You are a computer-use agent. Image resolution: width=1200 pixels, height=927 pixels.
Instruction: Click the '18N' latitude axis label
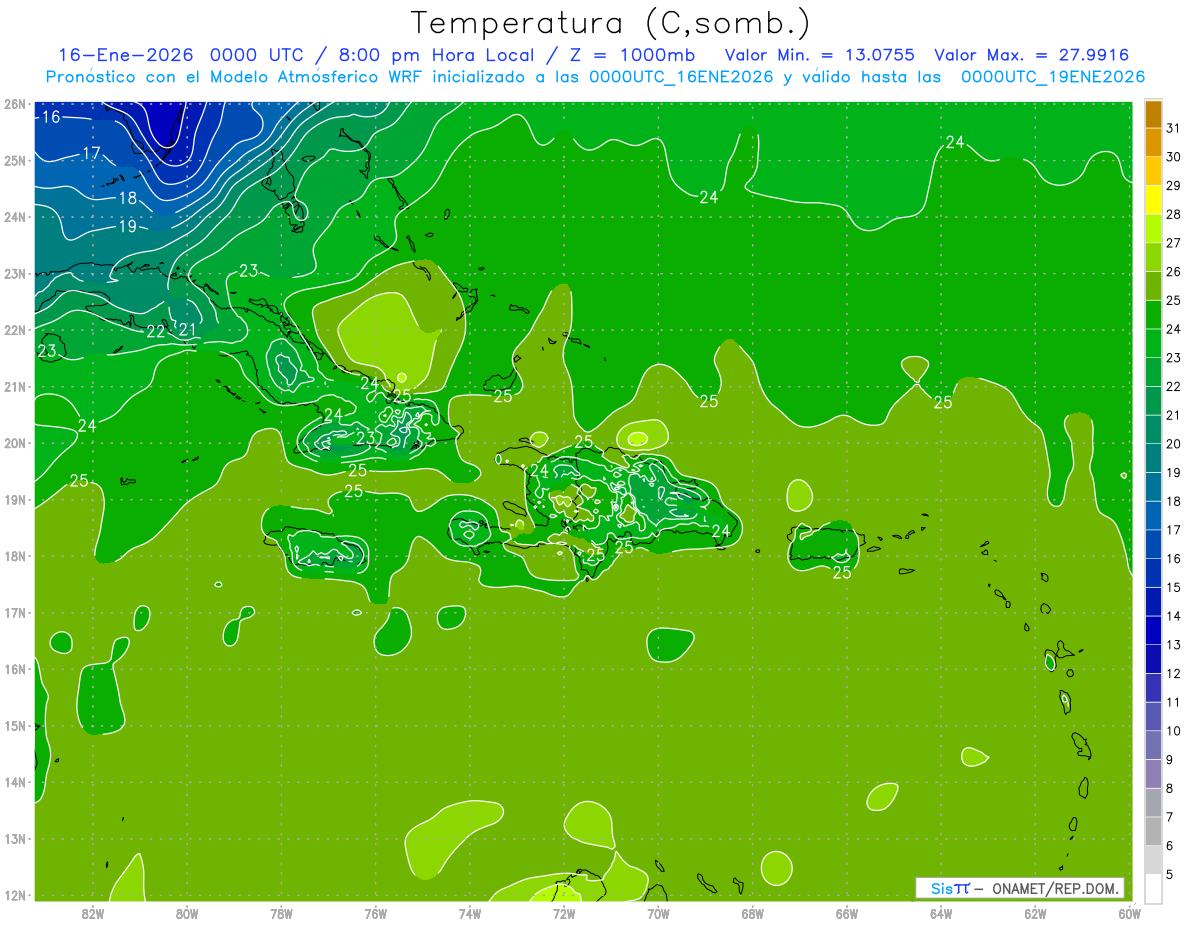pyautogui.click(x=15, y=555)
